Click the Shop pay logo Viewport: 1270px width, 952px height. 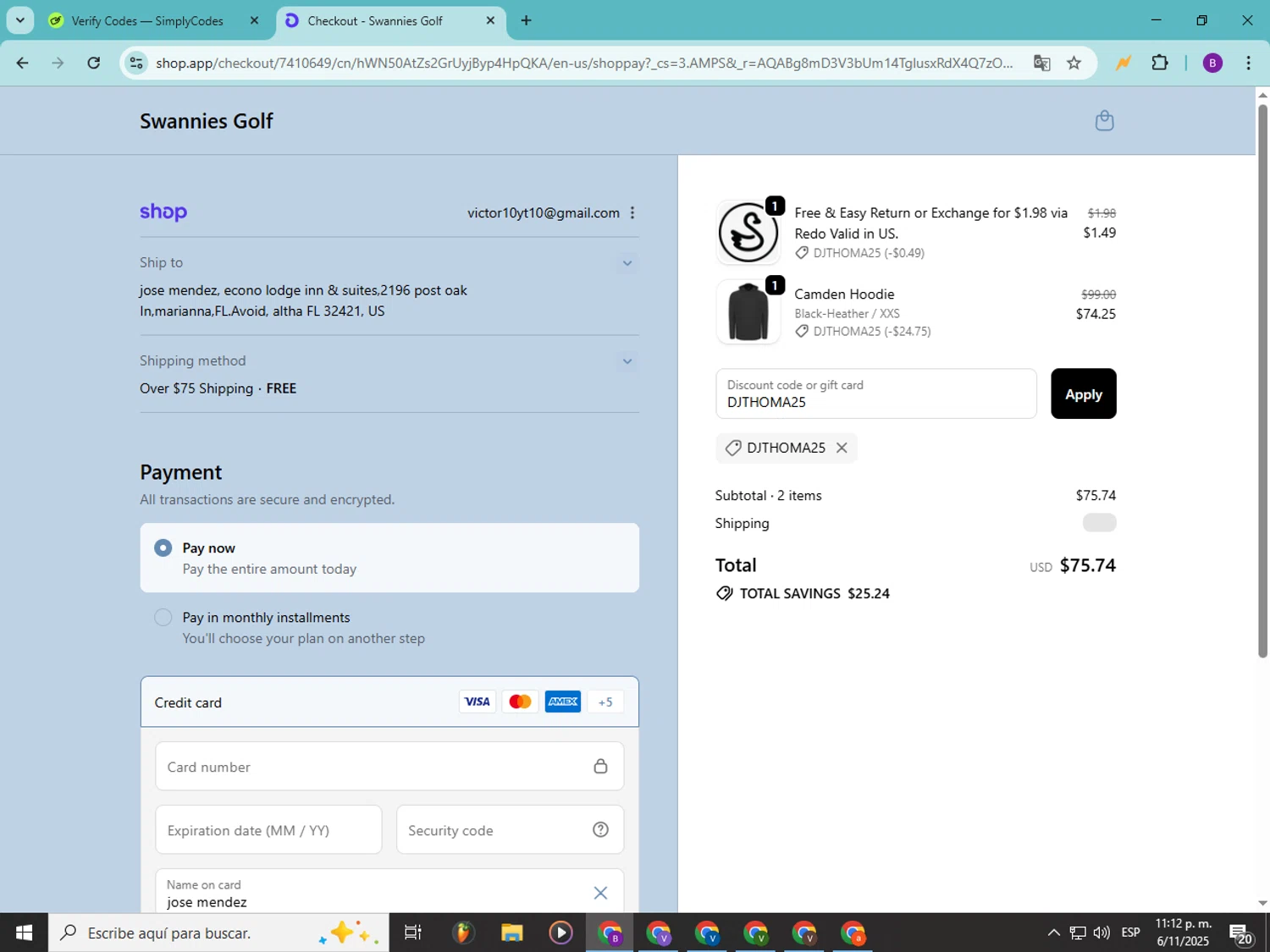[163, 212]
